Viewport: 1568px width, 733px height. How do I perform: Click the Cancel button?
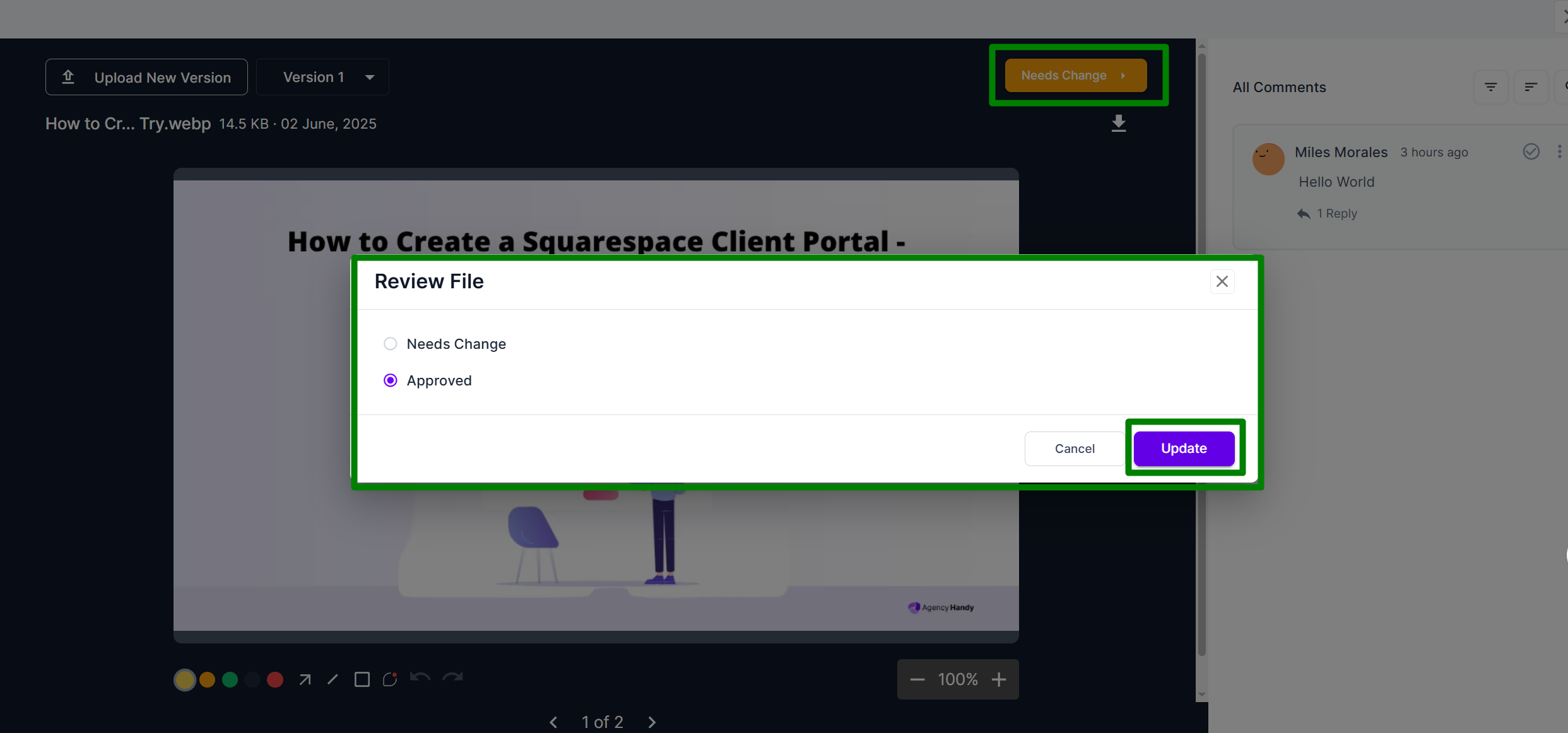pos(1074,449)
